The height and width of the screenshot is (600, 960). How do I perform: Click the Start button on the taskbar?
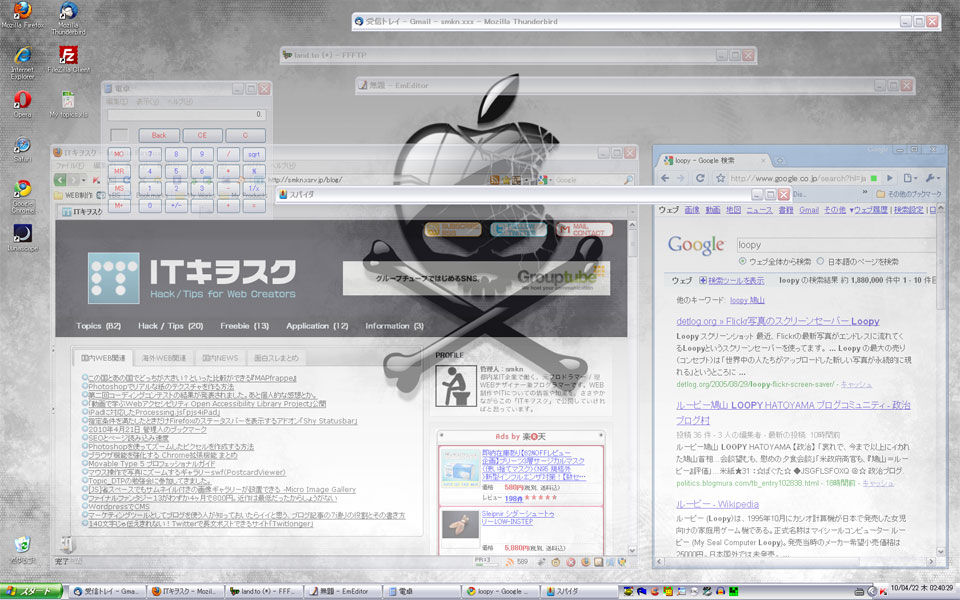tap(33, 592)
